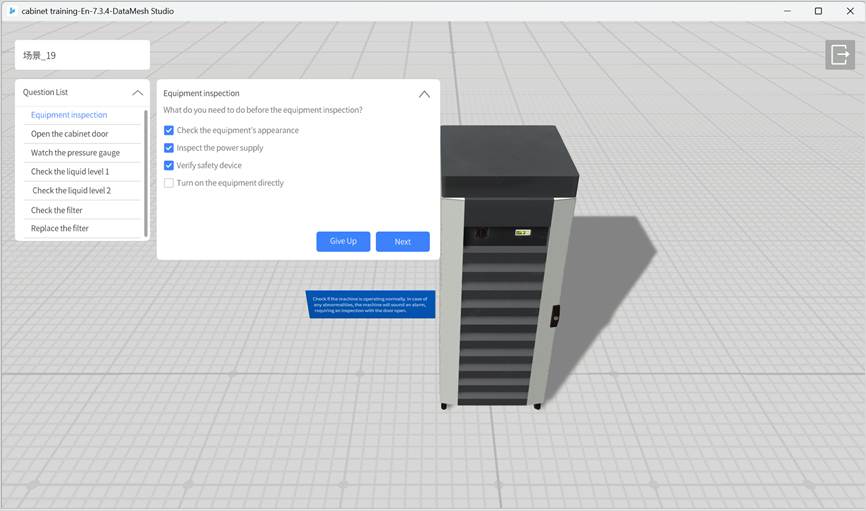
Task: Select "Check the filter" list item
Action: (x=57, y=210)
